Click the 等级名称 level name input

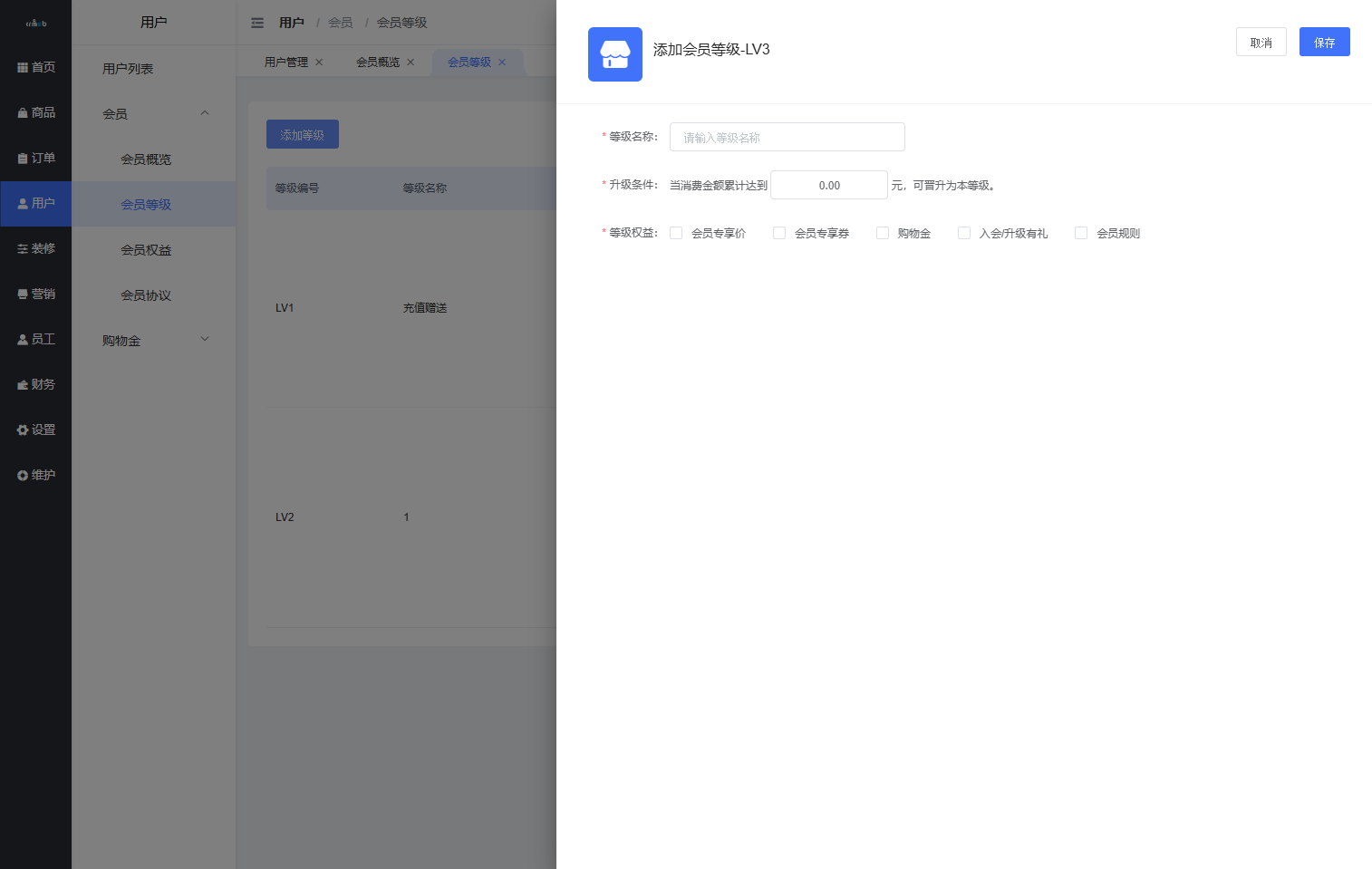pyautogui.click(x=787, y=137)
